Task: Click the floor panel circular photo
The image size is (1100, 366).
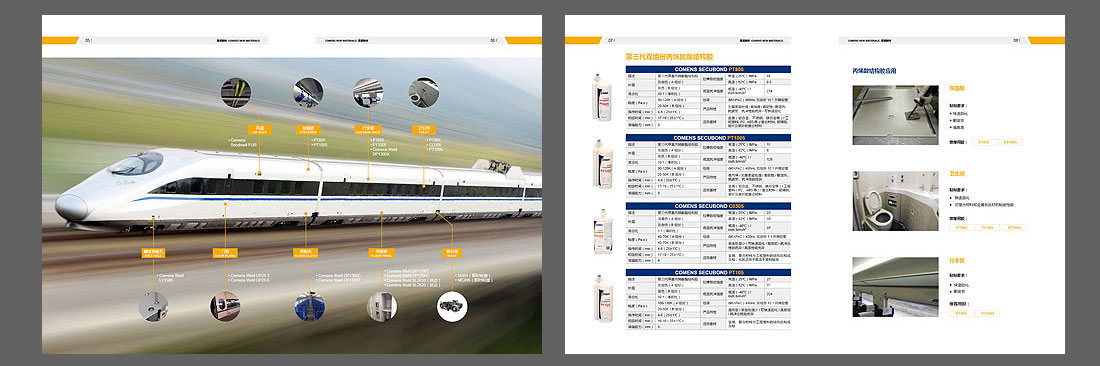Action: coord(382,306)
